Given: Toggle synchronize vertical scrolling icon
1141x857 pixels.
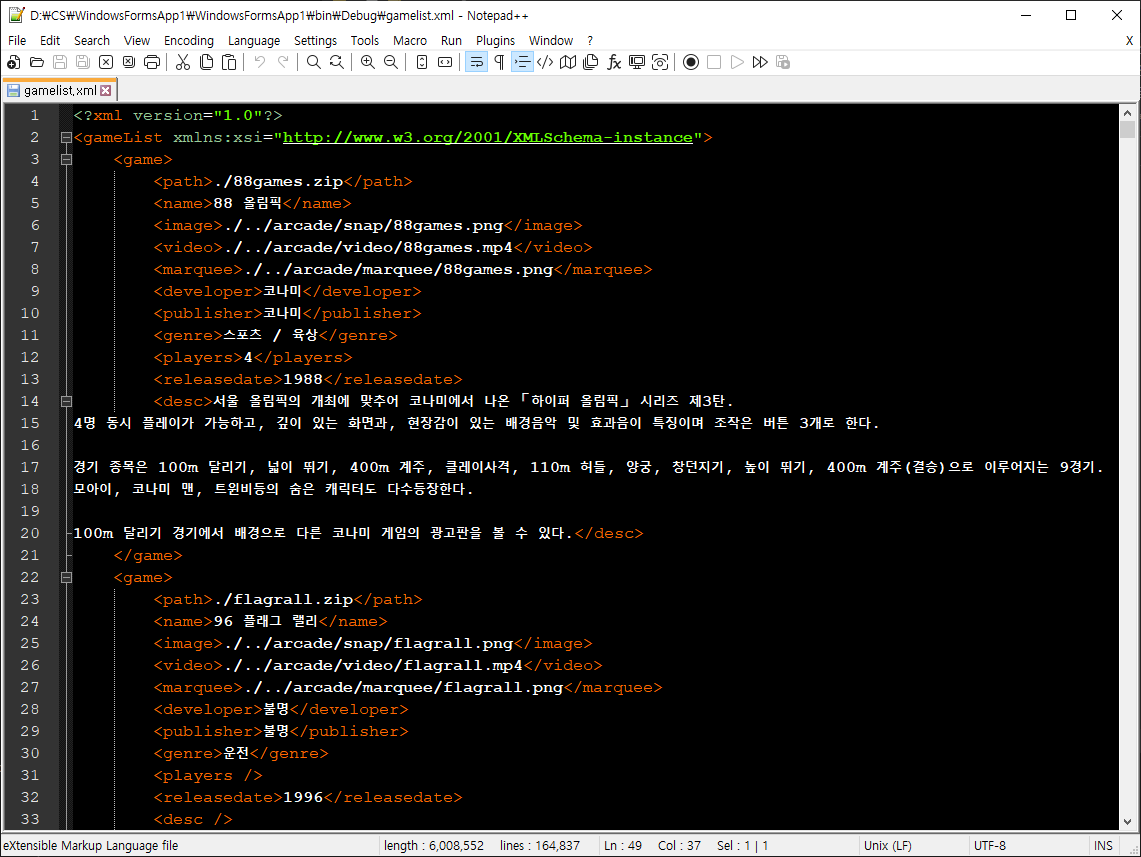Looking at the screenshot, I should click(x=422, y=63).
